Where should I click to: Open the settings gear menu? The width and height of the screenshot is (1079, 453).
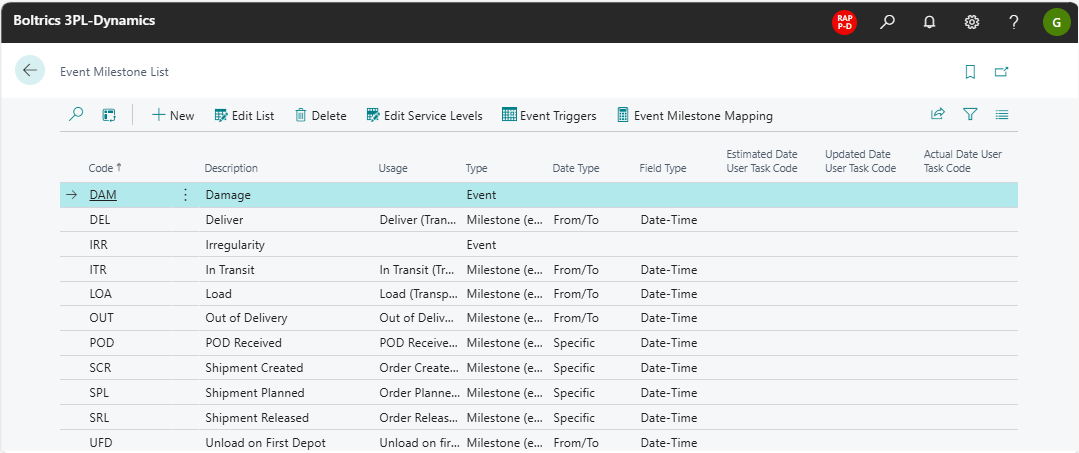click(972, 22)
